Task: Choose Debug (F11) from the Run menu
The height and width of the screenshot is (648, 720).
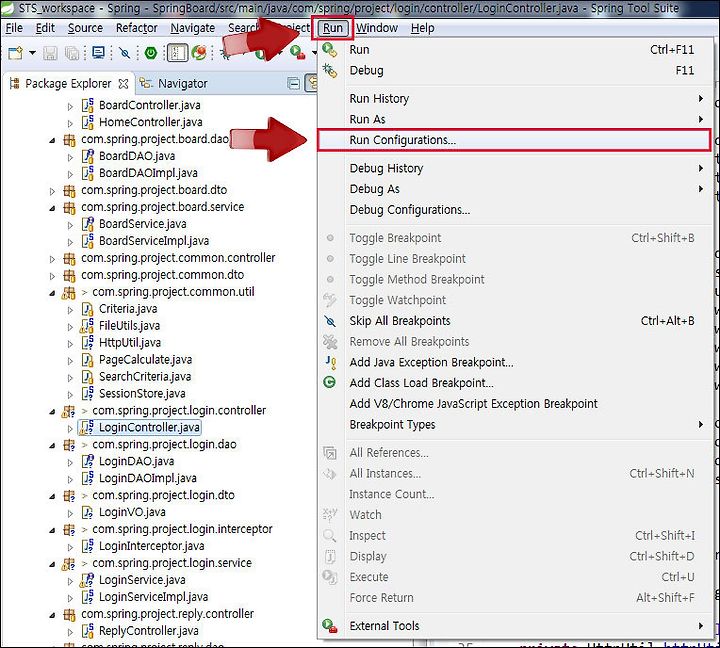Action: 515,70
